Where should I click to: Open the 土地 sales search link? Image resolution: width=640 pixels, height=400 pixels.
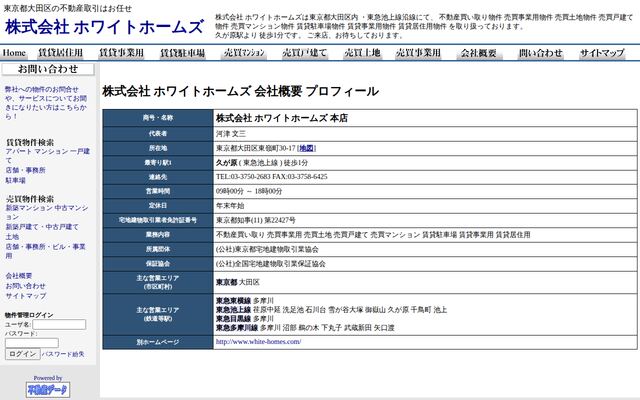12,237
